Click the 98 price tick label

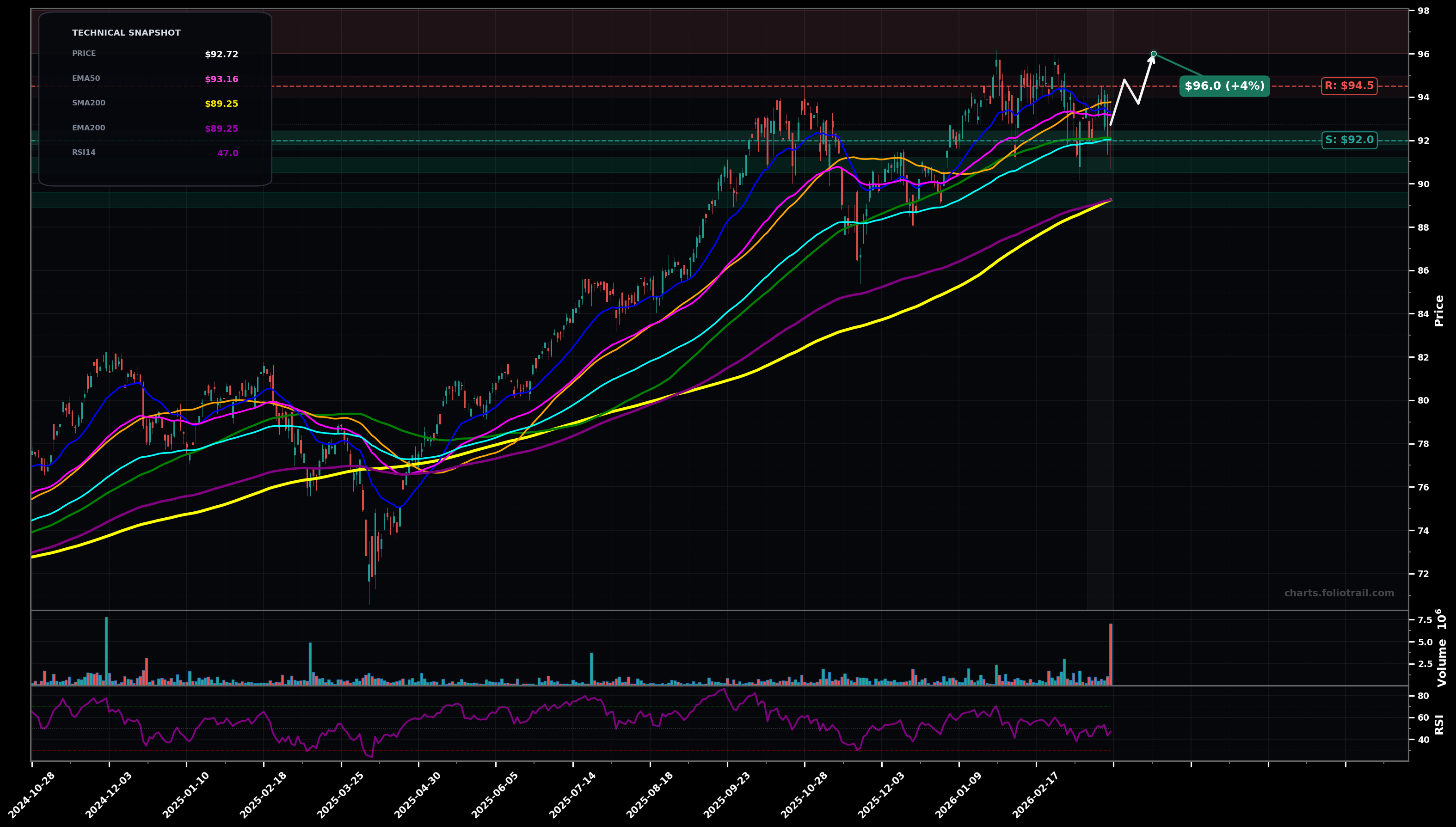tap(1423, 11)
